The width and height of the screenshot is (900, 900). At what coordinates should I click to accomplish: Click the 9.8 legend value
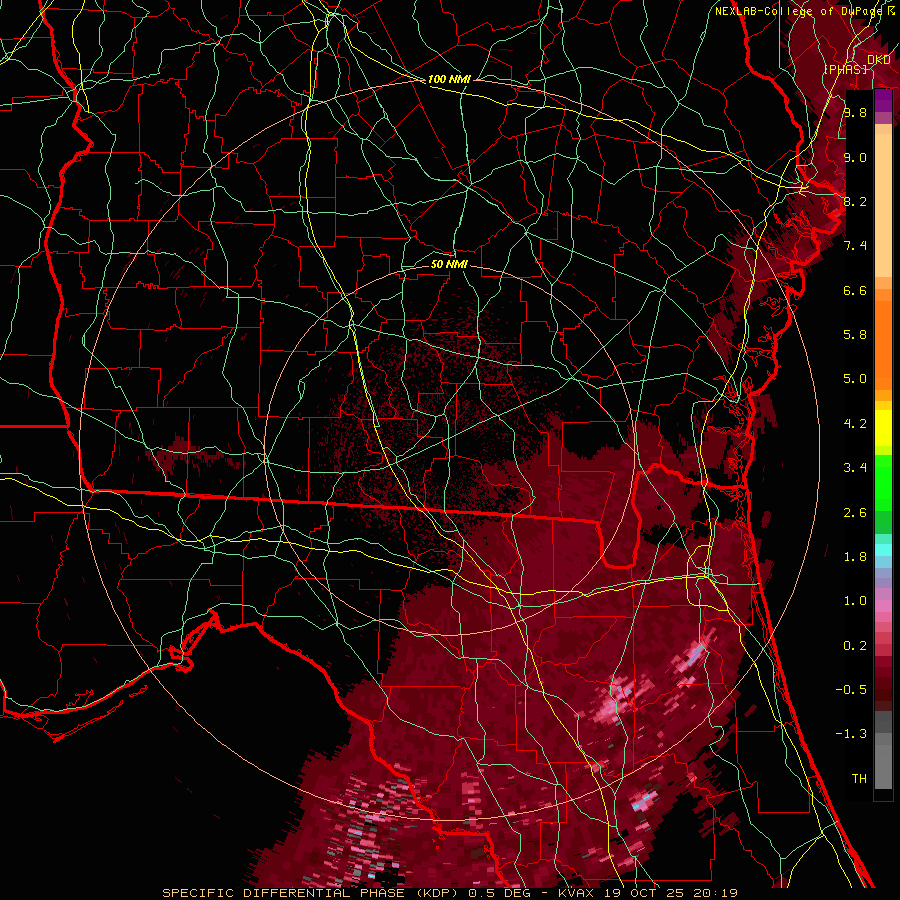[x=855, y=112]
